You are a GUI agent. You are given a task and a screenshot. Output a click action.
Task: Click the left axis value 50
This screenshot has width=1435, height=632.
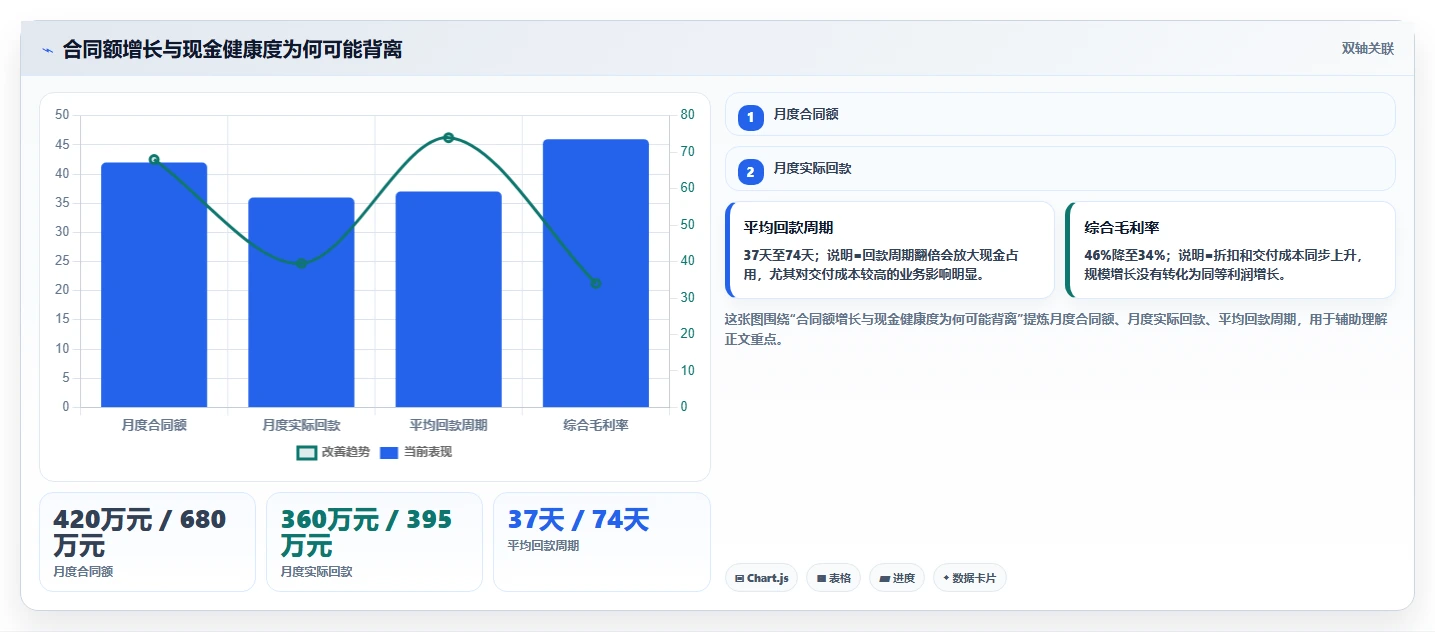pyautogui.click(x=62, y=115)
